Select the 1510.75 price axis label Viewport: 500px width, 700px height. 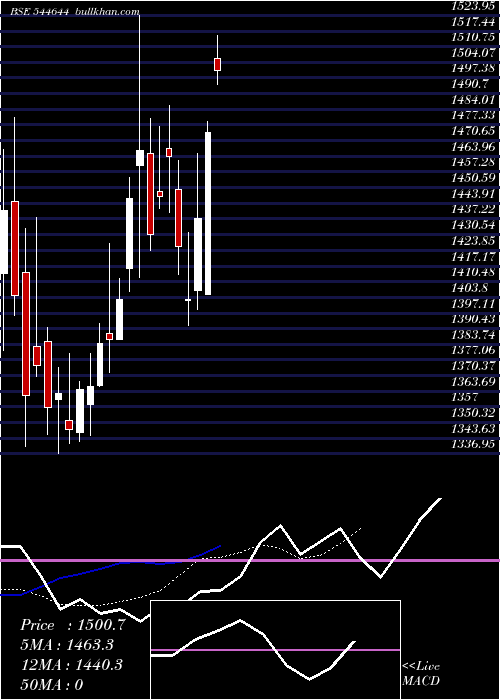tap(473, 37)
